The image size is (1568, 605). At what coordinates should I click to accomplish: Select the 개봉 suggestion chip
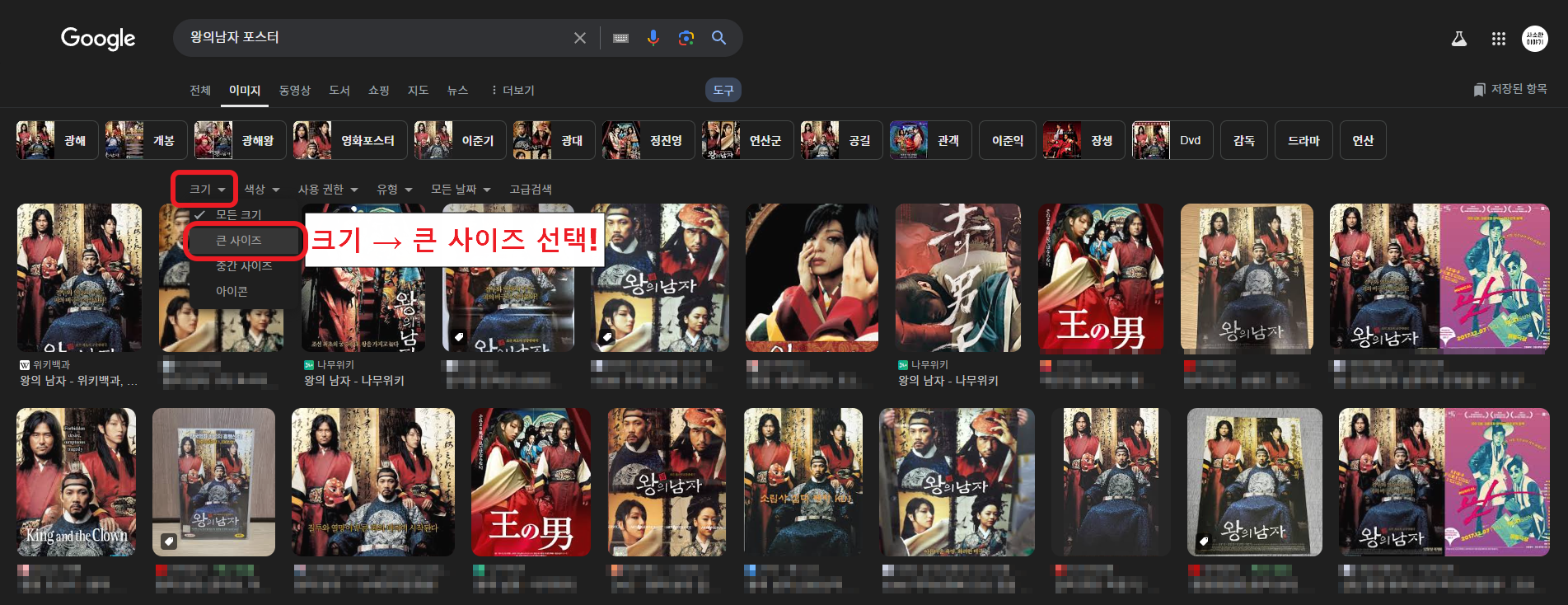[x=146, y=140]
